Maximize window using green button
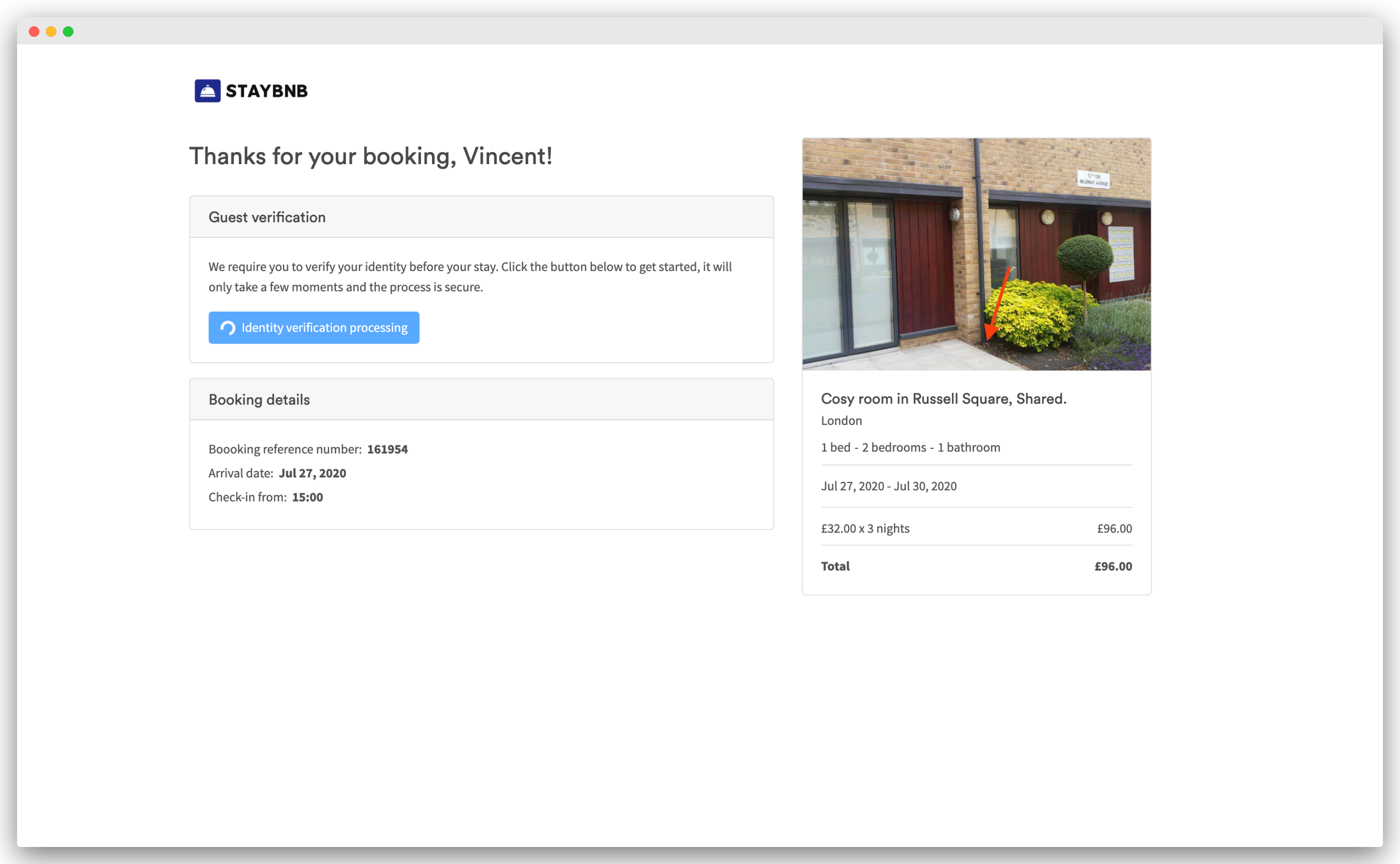 point(69,32)
